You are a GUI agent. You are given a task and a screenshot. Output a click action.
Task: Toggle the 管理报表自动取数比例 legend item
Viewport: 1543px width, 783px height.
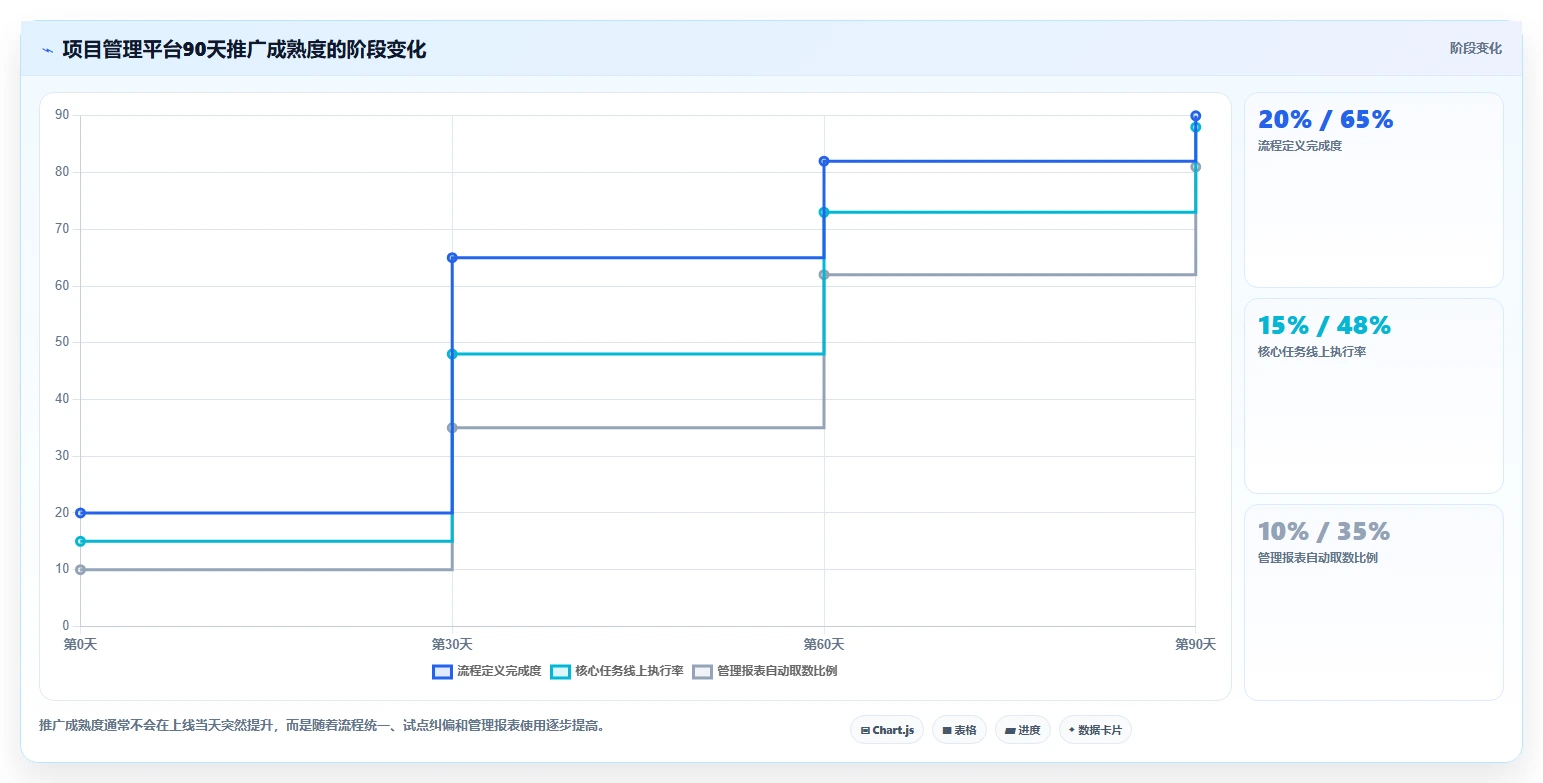pyautogui.click(x=765, y=671)
